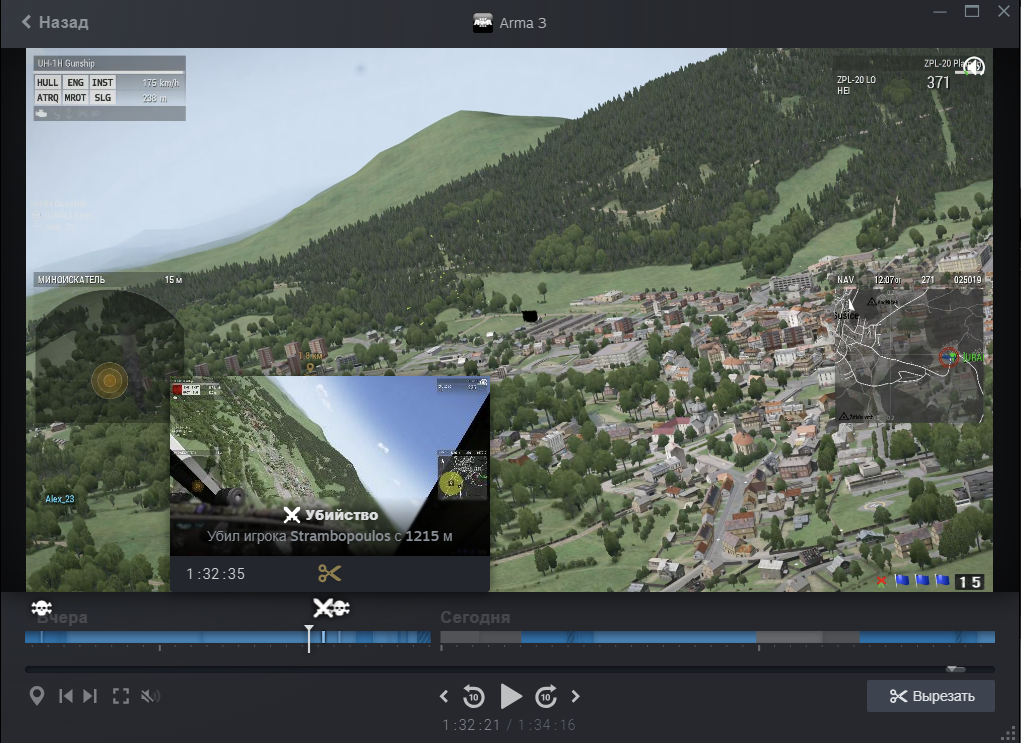The image size is (1021, 743).
Task: Minimize the recording window
Action: pos(940,12)
